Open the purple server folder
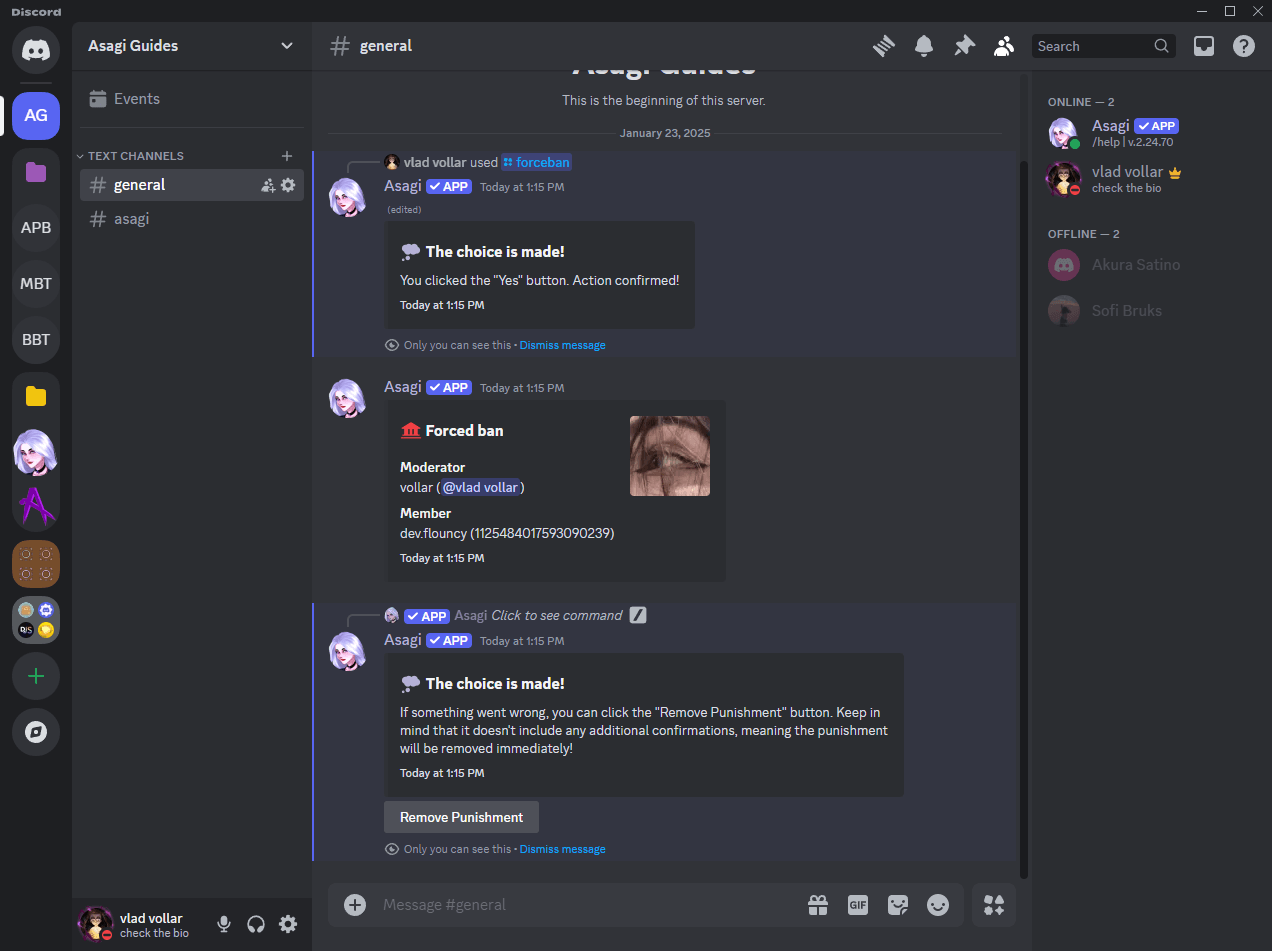 click(x=36, y=172)
